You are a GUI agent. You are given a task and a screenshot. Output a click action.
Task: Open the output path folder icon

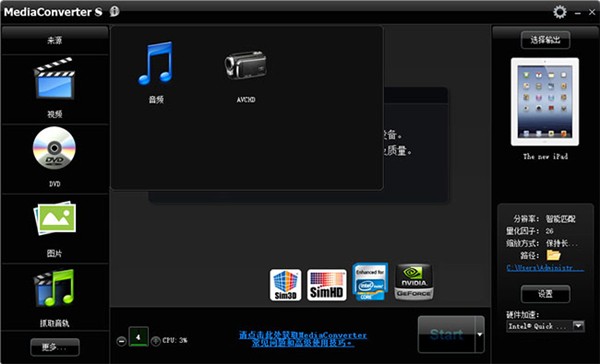(x=553, y=255)
